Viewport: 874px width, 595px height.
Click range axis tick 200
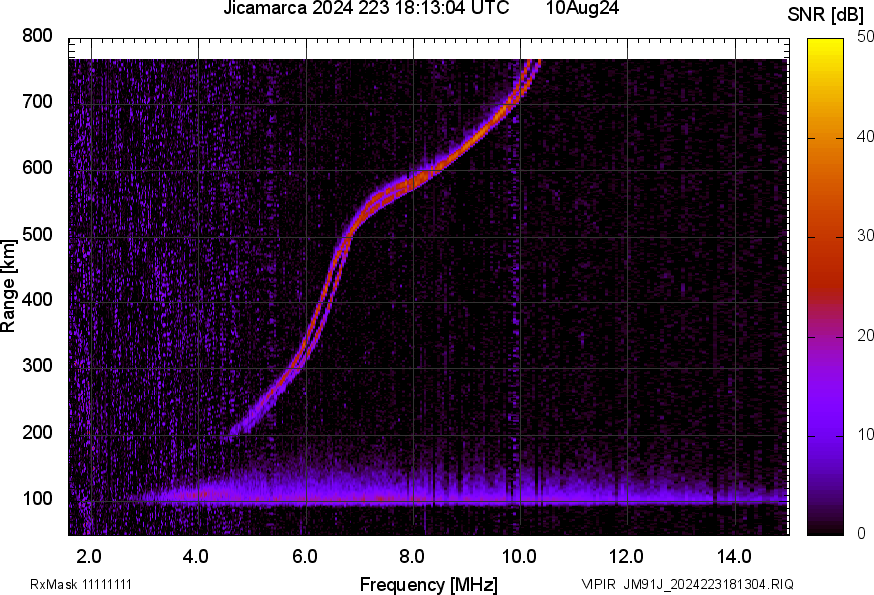pos(37,432)
